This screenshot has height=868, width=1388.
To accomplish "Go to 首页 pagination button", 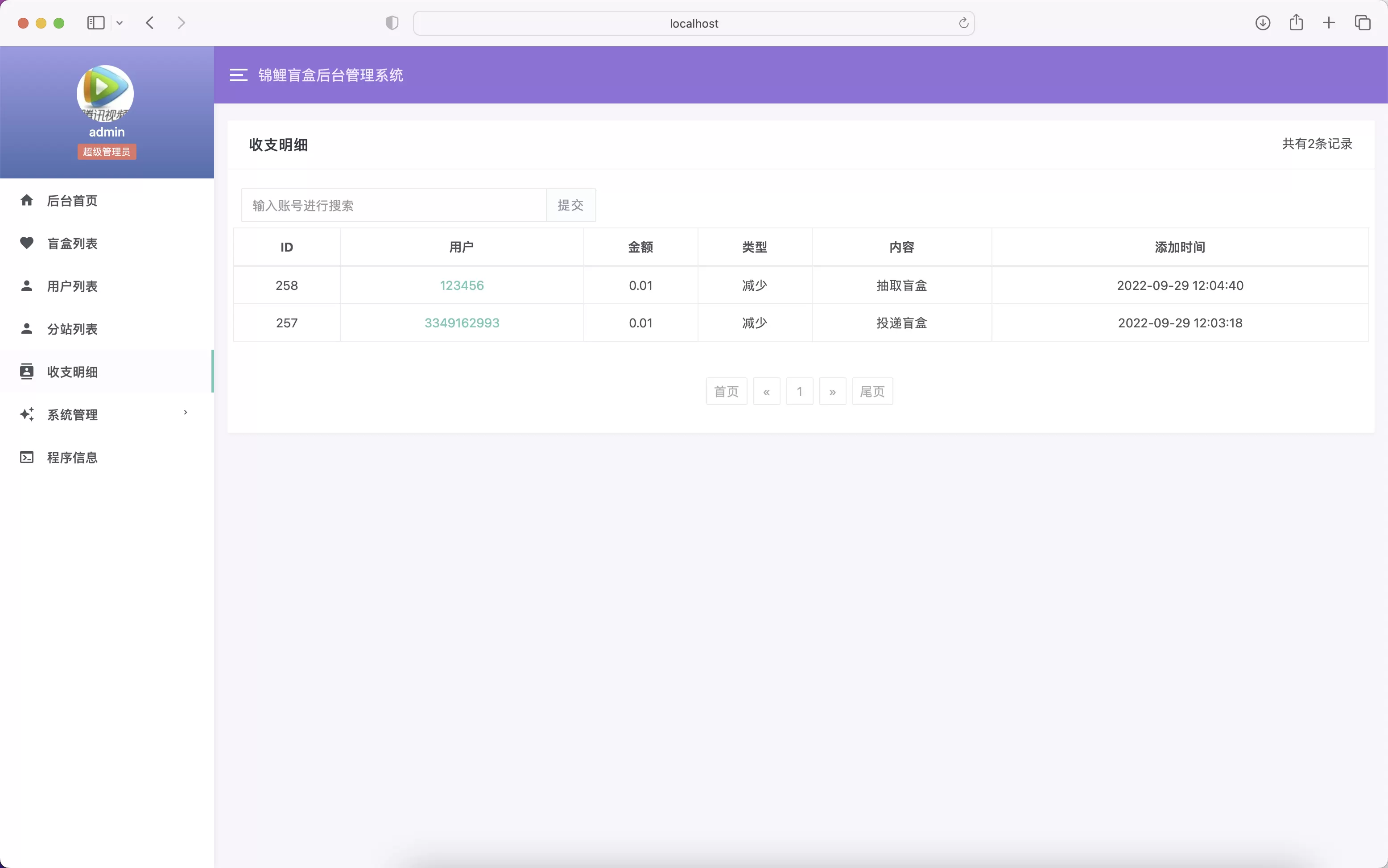I will 726,392.
